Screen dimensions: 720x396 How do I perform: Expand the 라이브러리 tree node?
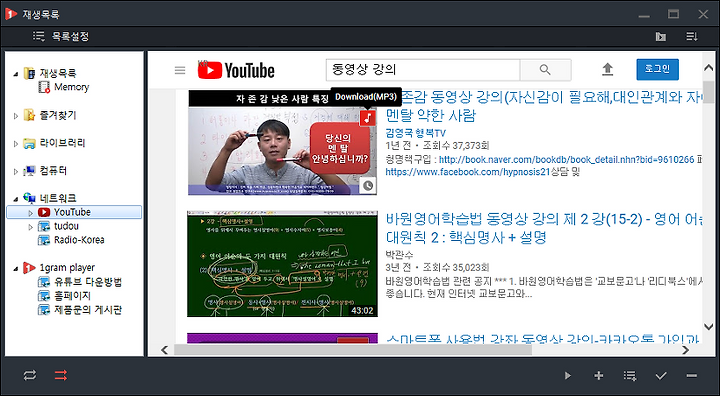pyautogui.click(x=16, y=144)
